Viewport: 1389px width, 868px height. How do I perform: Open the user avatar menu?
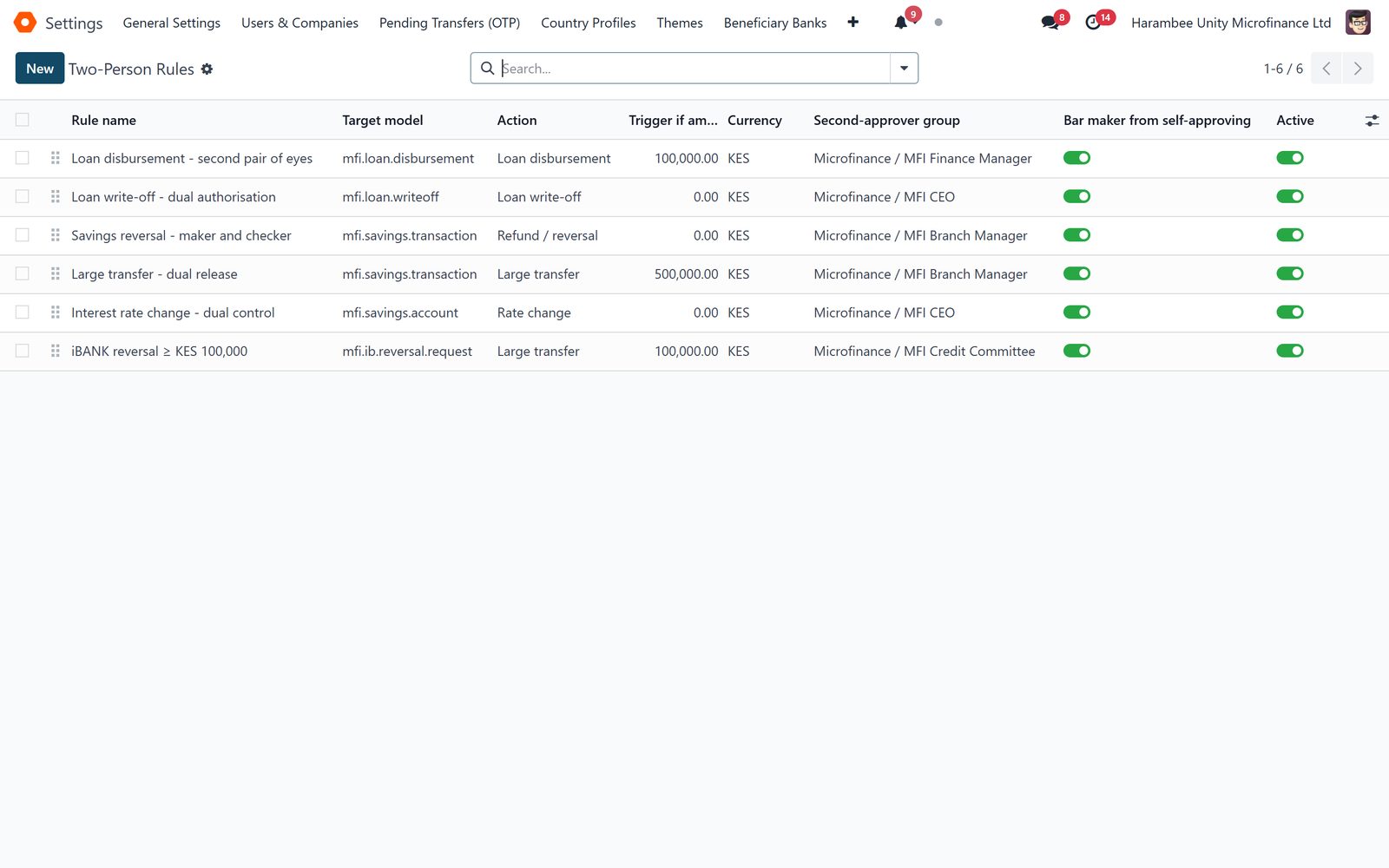click(x=1358, y=23)
